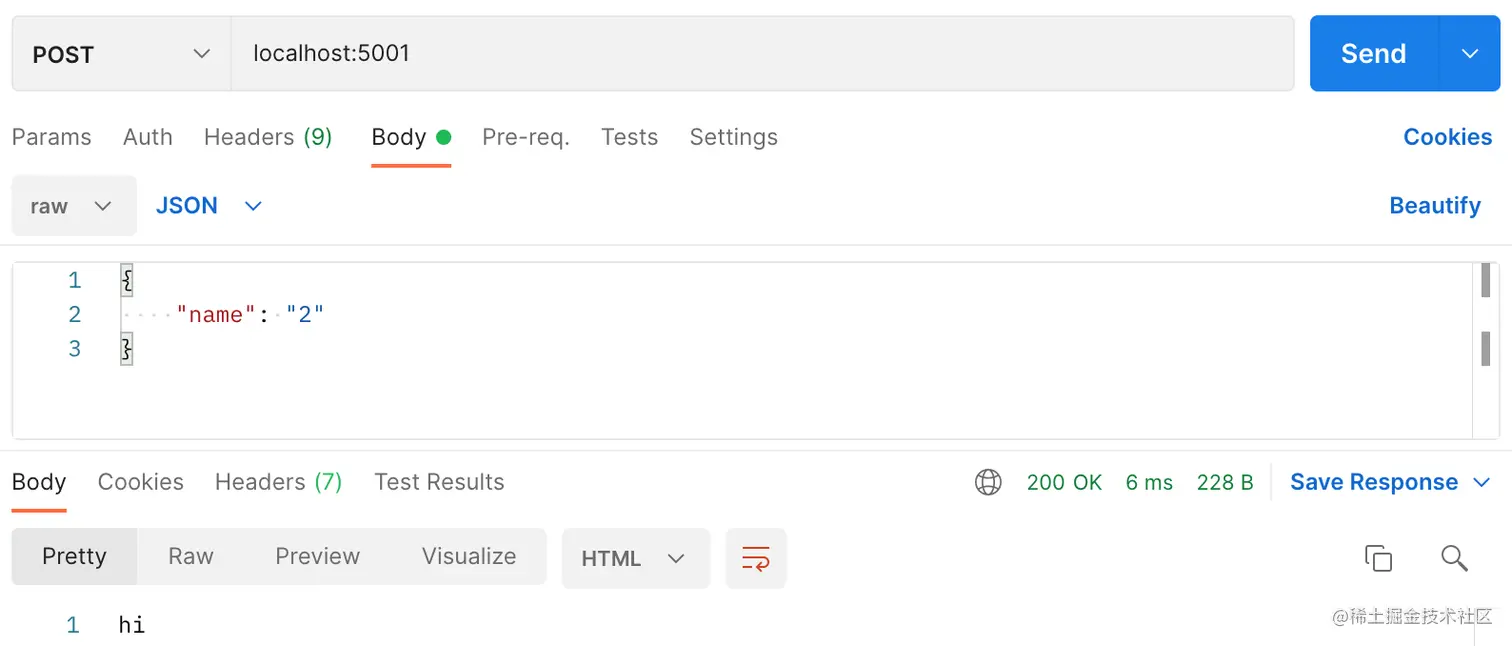The width and height of the screenshot is (1512, 646).
Task: Change the JSON format dropdown
Action: tap(208, 206)
